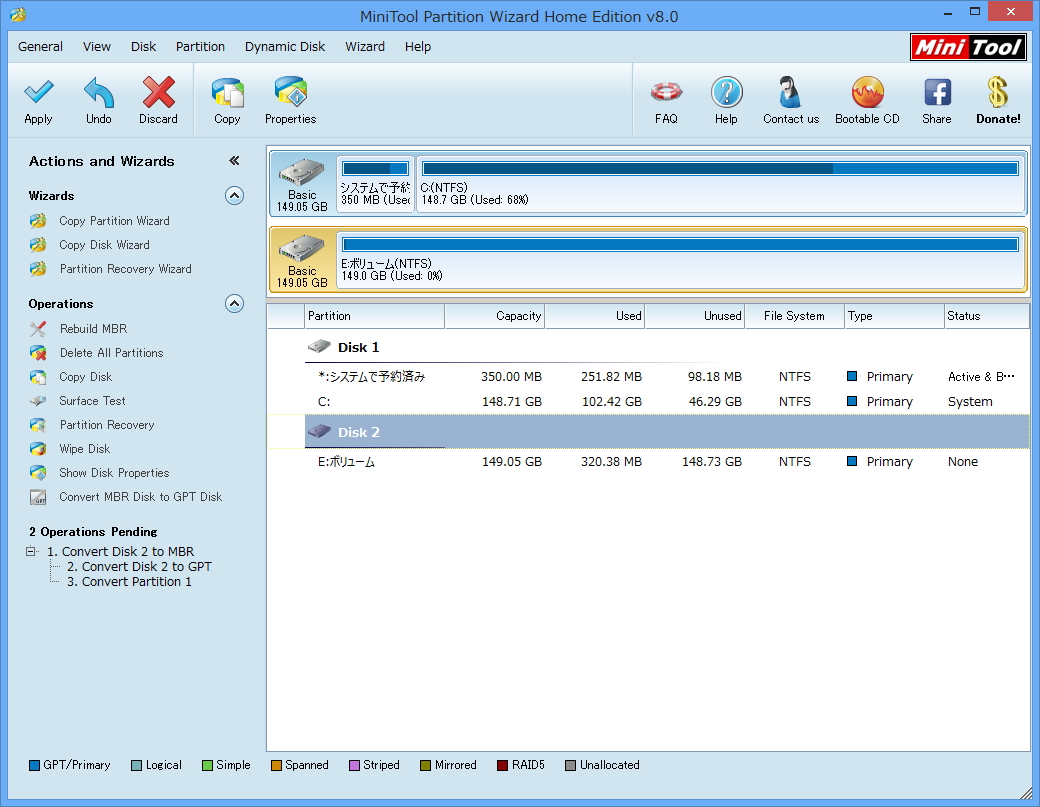
Task: Sort by the Type column header
Action: (895, 316)
